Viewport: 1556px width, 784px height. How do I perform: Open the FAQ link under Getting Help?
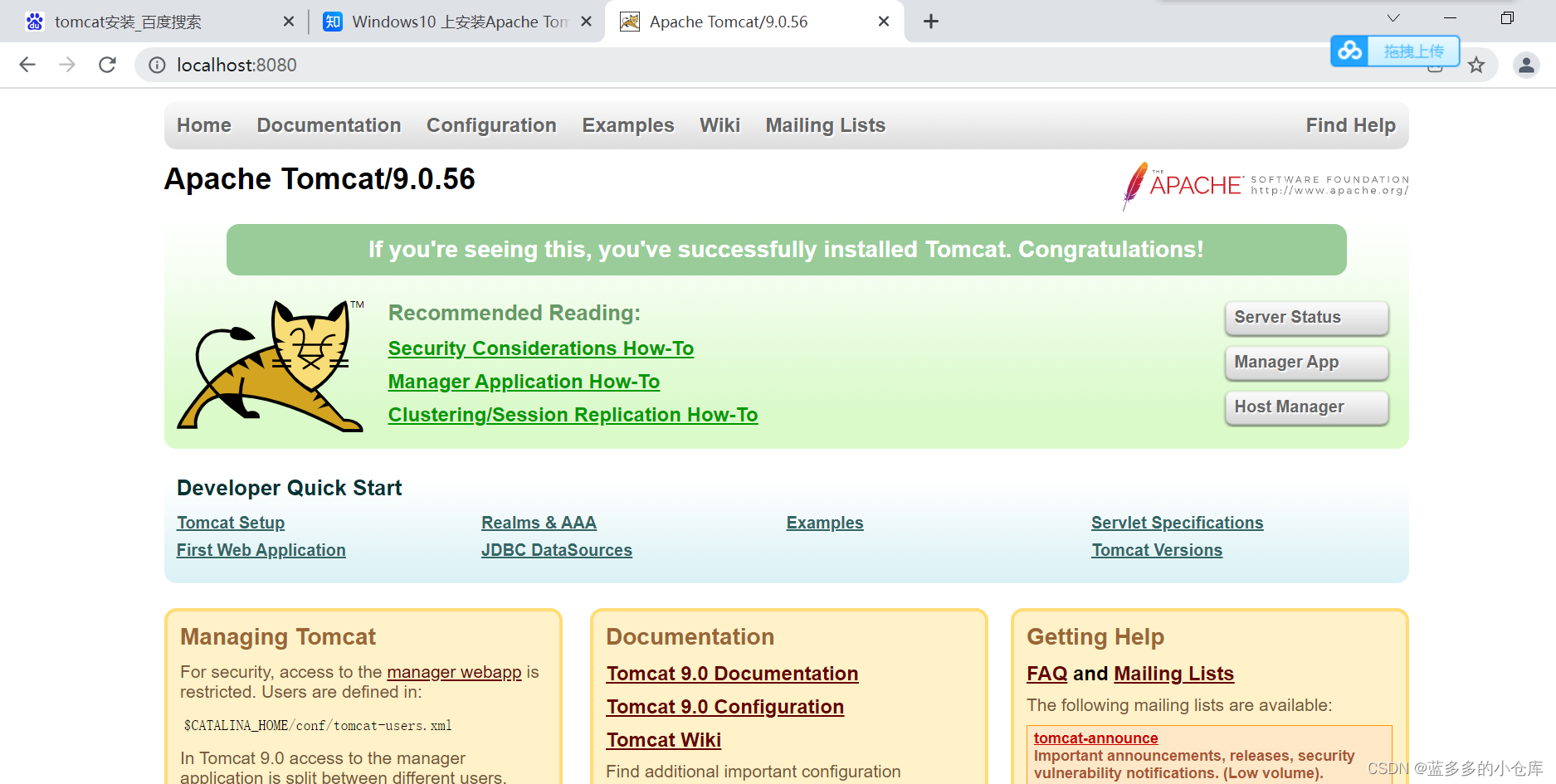point(1047,674)
